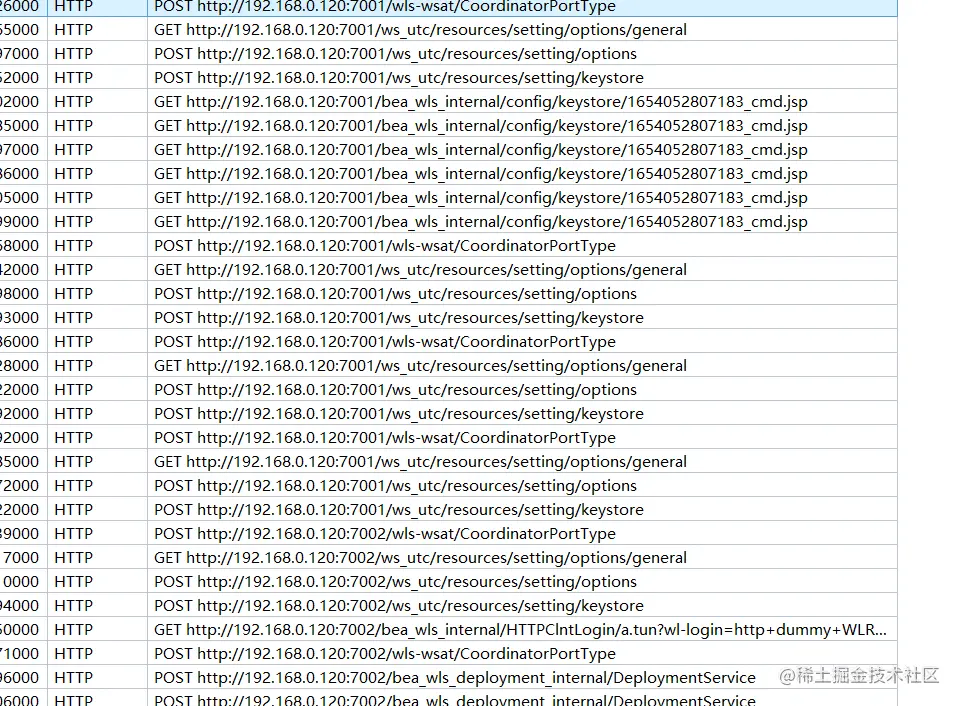This screenshot has height=706, width=960.
Task: Select POST CoordinatorPortType row with time ending 92000
Action: 448,438
